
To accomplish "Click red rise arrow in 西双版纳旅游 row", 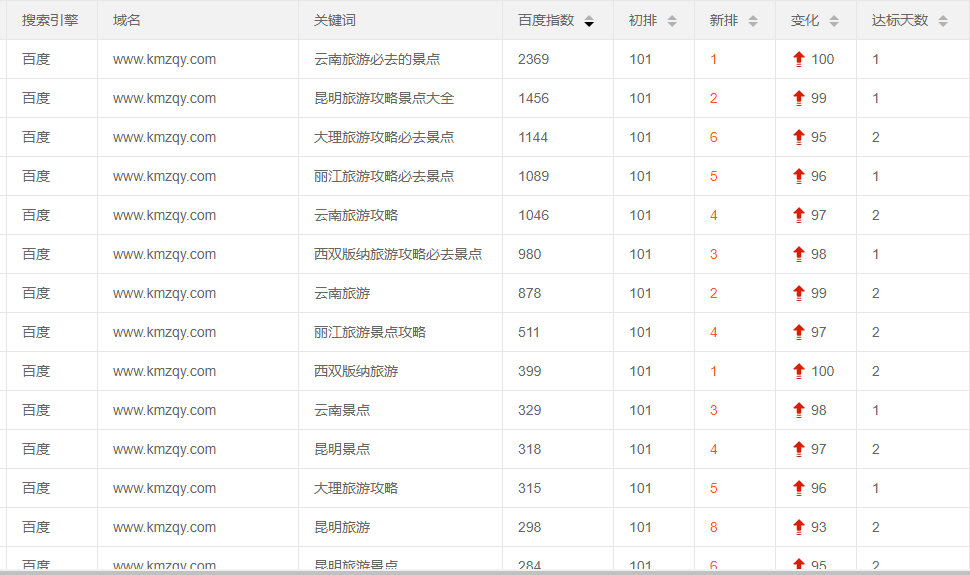I will [798, 372].
